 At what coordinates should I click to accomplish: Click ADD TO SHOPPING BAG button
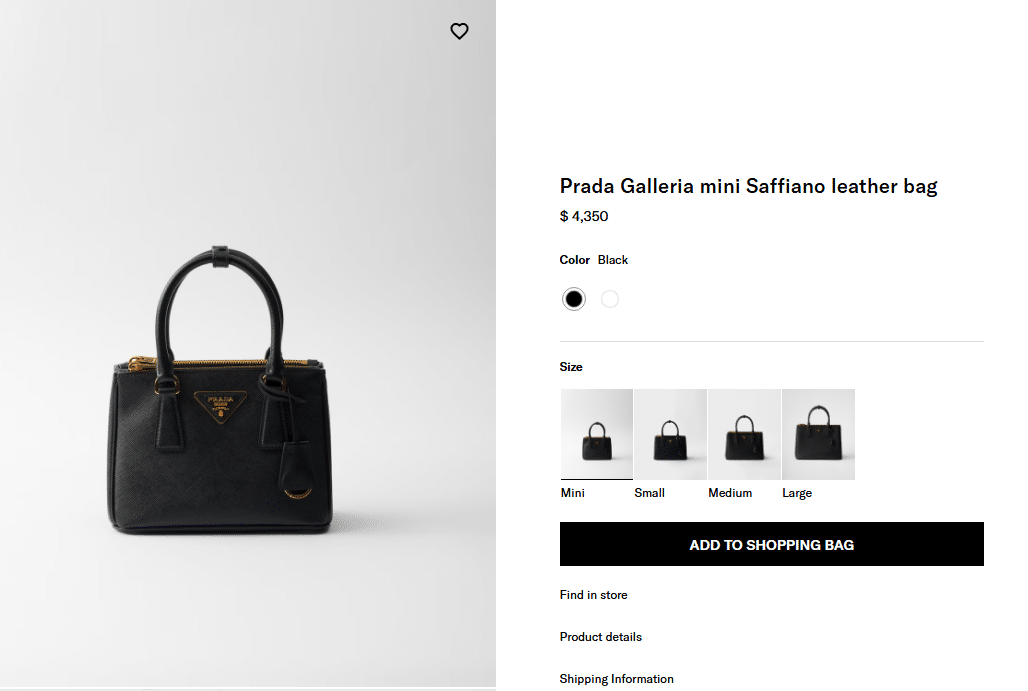tap(771, 545)
